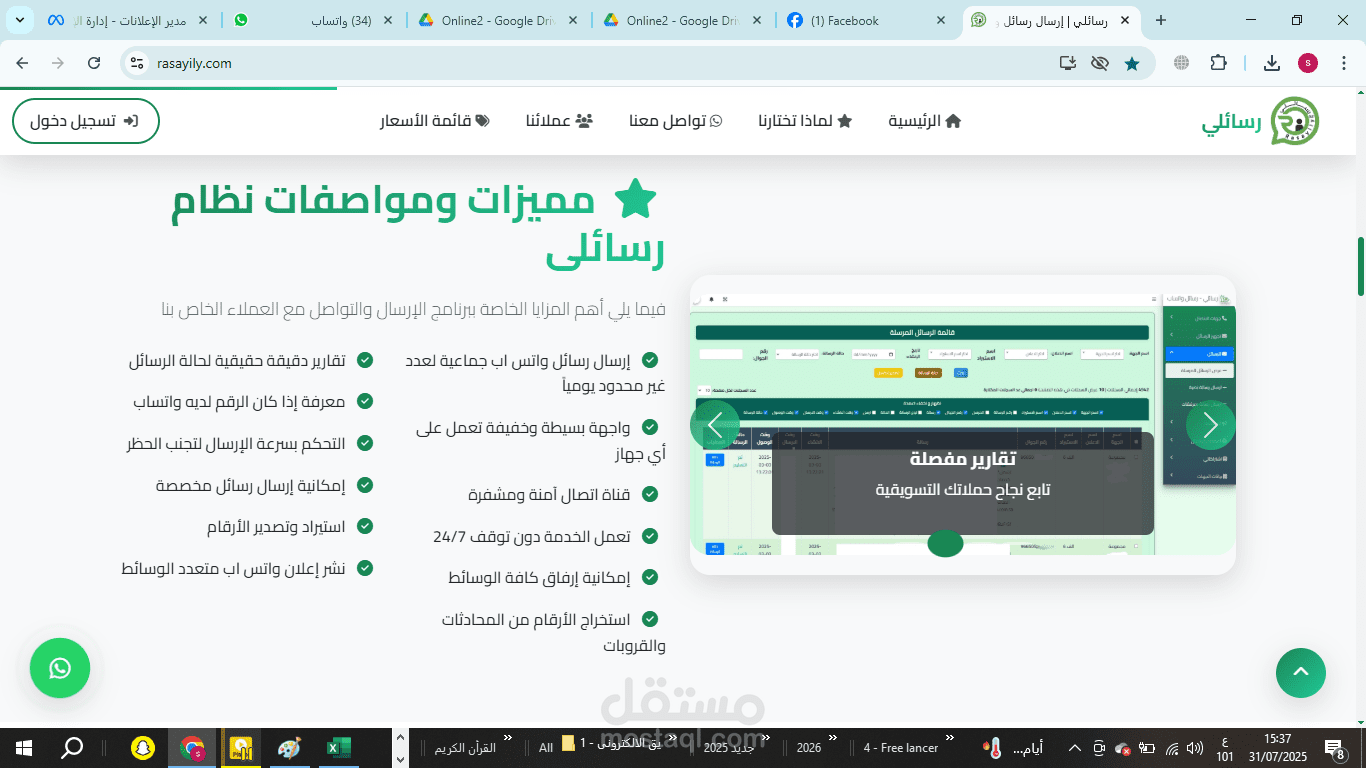Screen dimensions: 1366x768
Task: Open the Chrome extensions puzzle icon
Action: tap(1218, 63)
